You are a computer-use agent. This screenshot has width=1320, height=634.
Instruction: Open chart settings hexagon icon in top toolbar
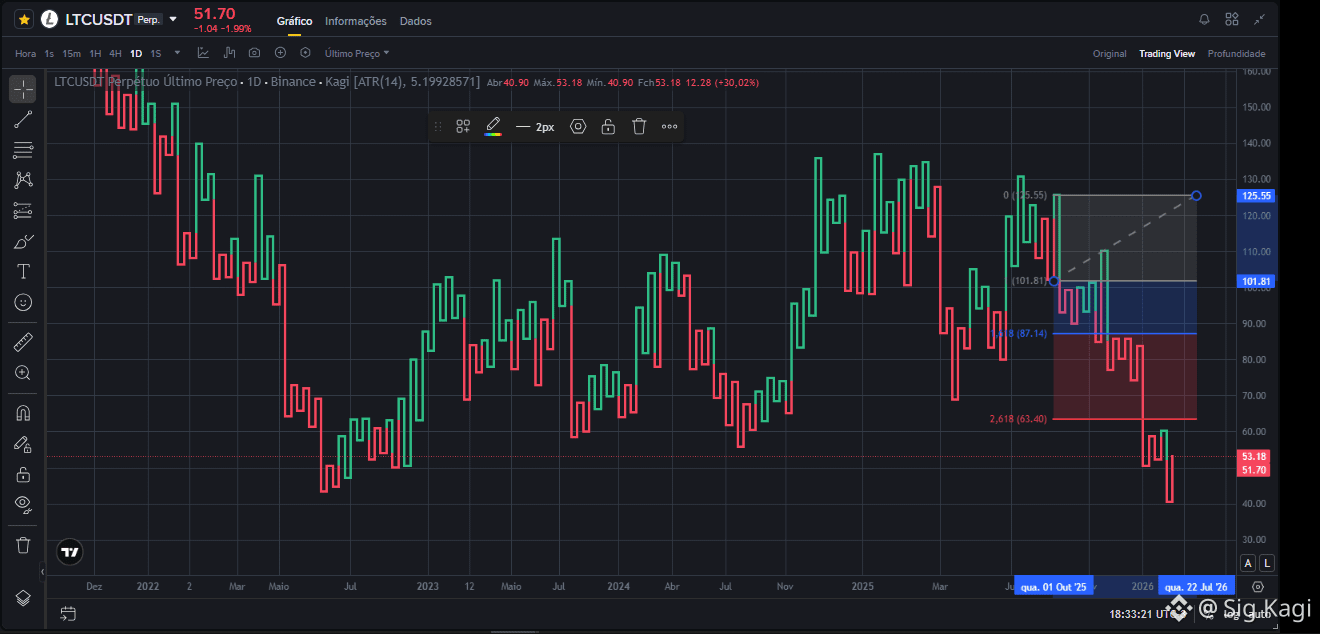(x=305, y=53)
